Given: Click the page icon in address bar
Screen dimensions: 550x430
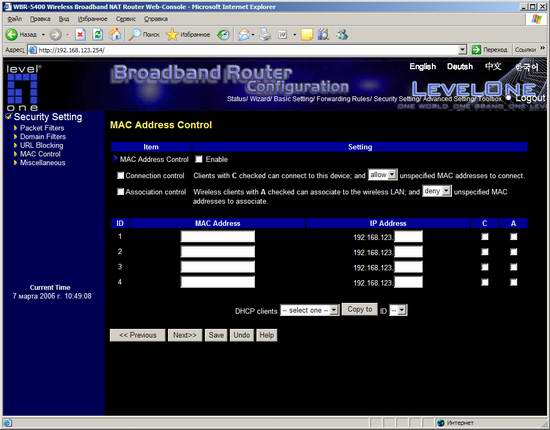Looking at the screenshot, I should coord(33,50).
